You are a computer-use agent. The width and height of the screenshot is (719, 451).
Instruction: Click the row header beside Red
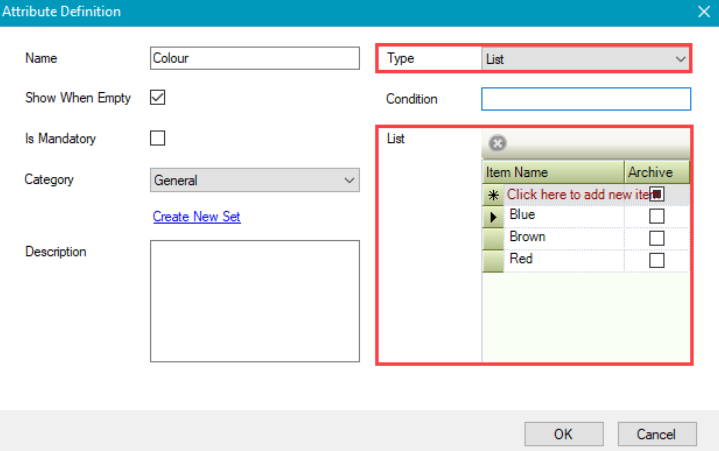[x=493, y=260]
